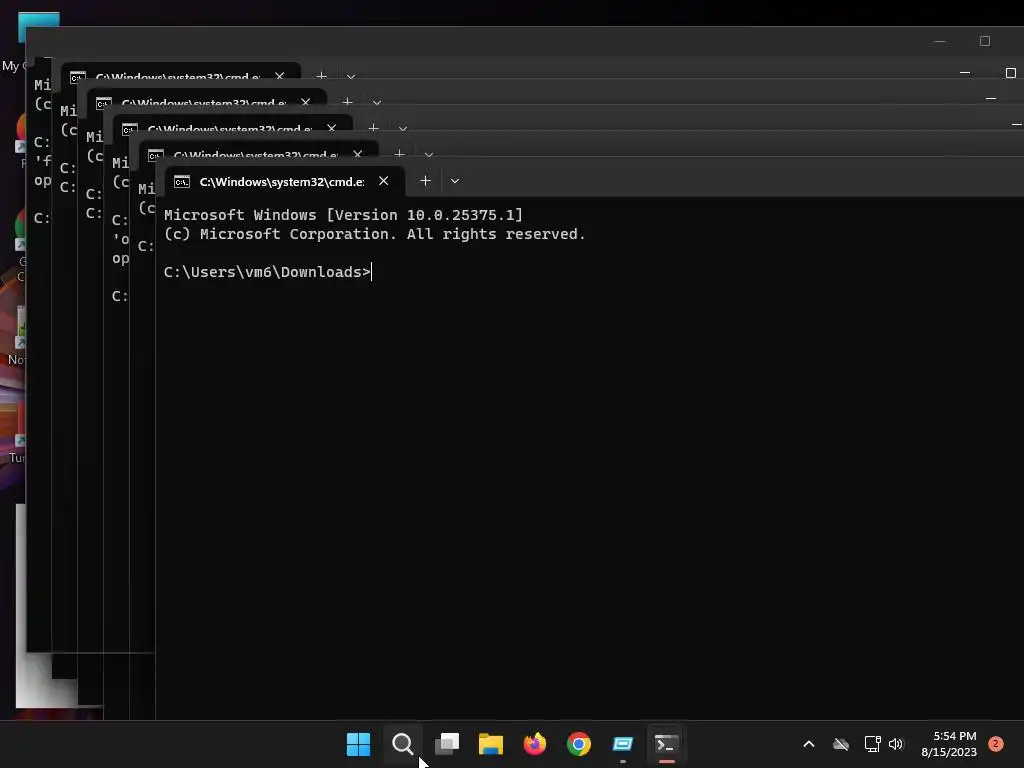
Task: Open clock and date 5:54 PM
Action: (949, 744)
